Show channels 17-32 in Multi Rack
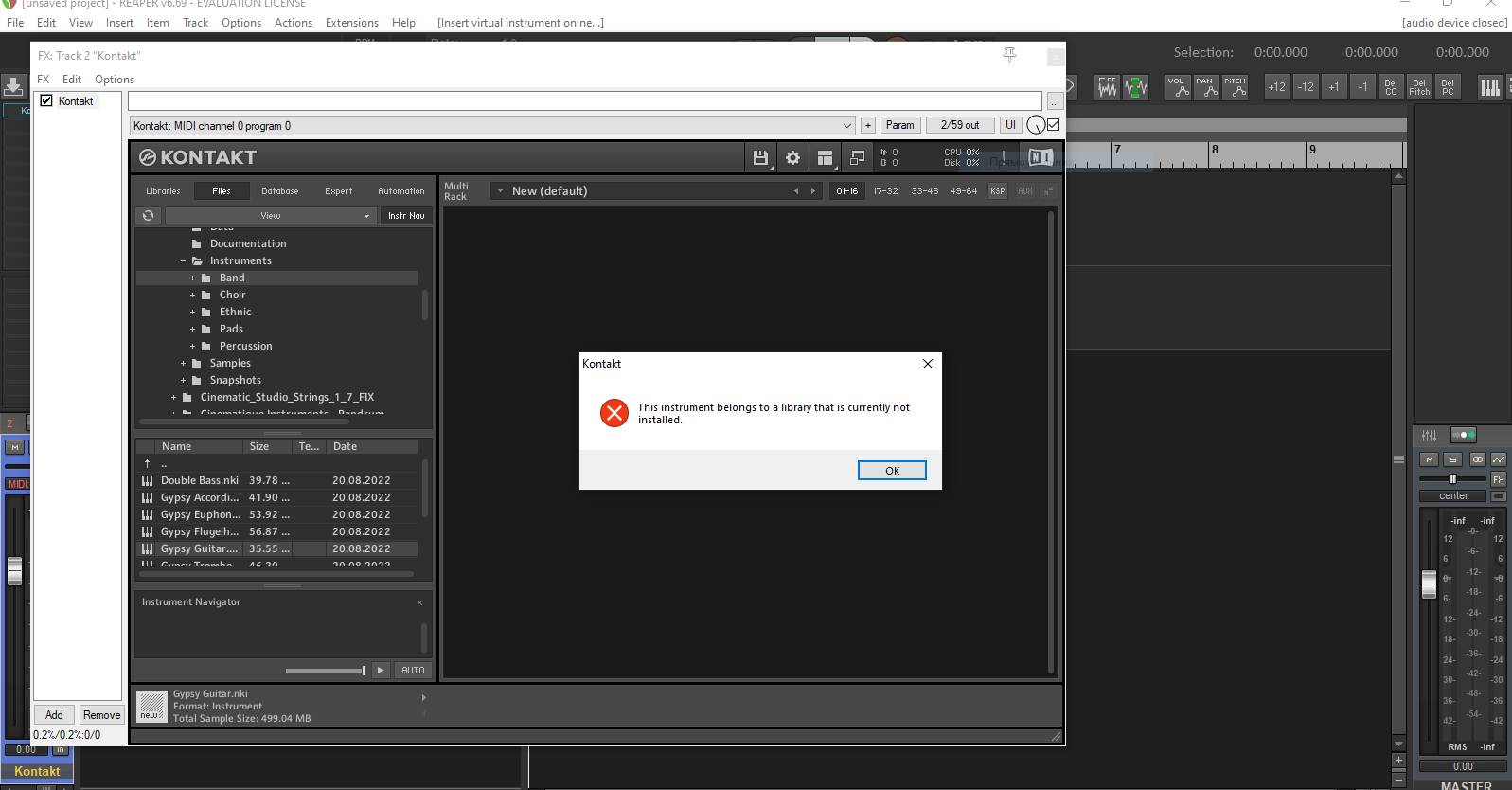The width and height of the screenshot is (1512, 790). [885, 191]
